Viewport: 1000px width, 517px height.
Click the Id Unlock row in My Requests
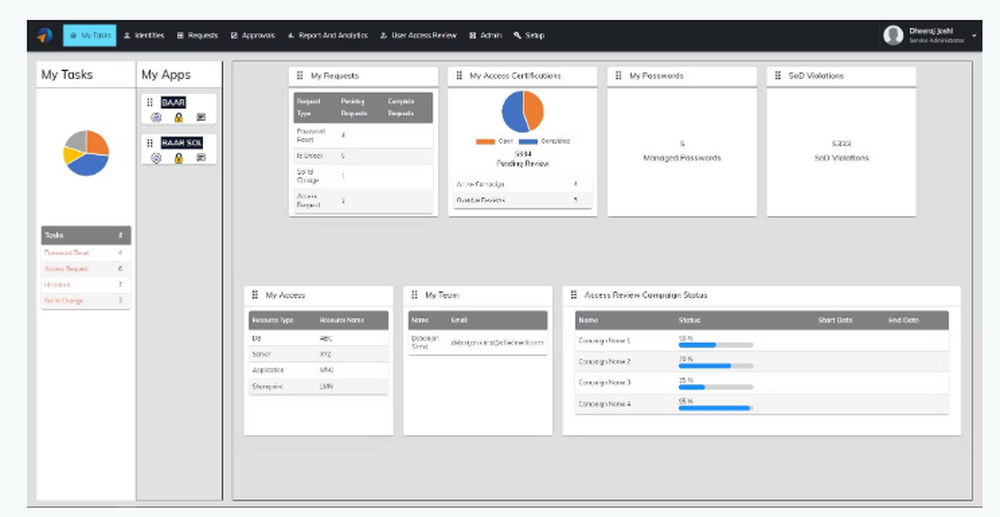(x=363, y=156)
